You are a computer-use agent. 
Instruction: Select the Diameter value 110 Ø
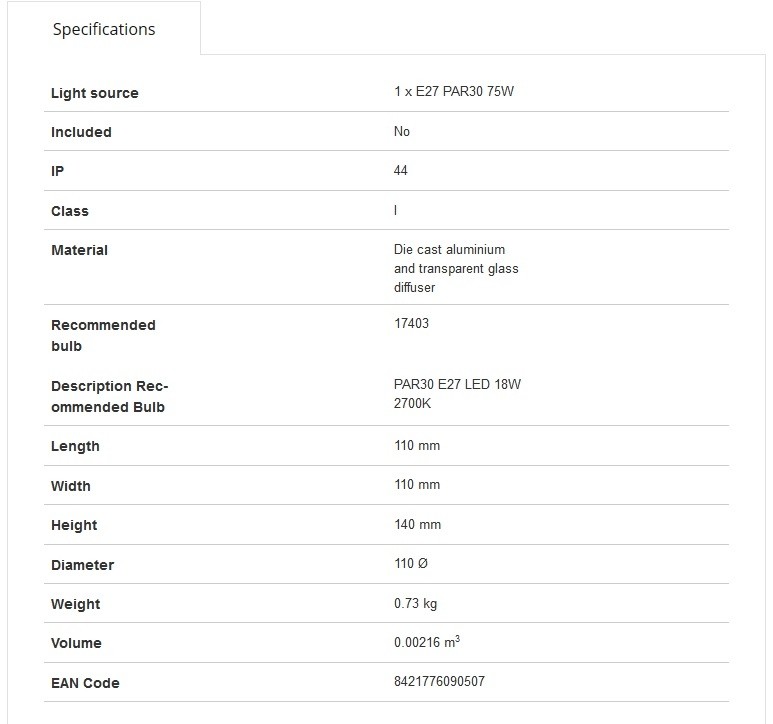411,563
